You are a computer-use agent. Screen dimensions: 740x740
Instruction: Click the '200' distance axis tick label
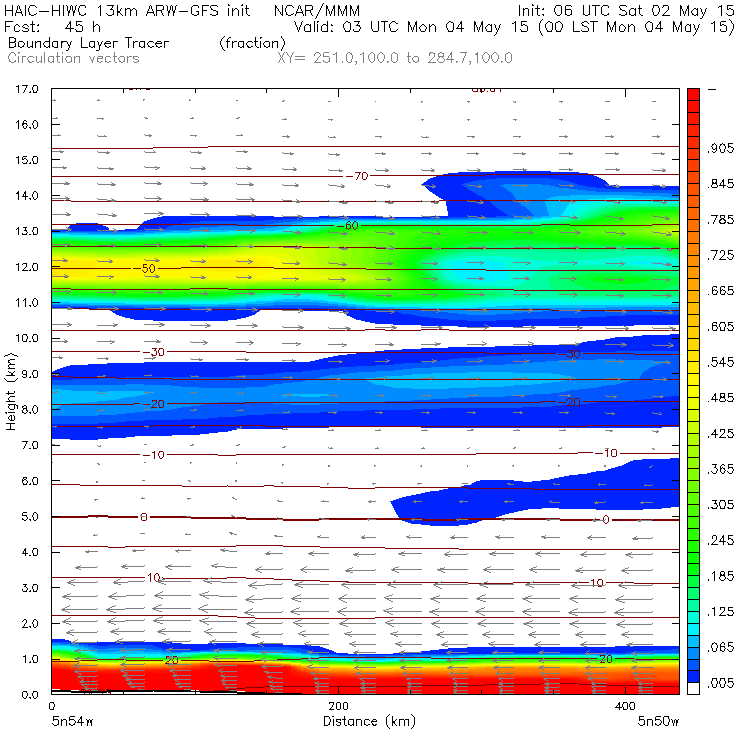click(x=338, y=706)
